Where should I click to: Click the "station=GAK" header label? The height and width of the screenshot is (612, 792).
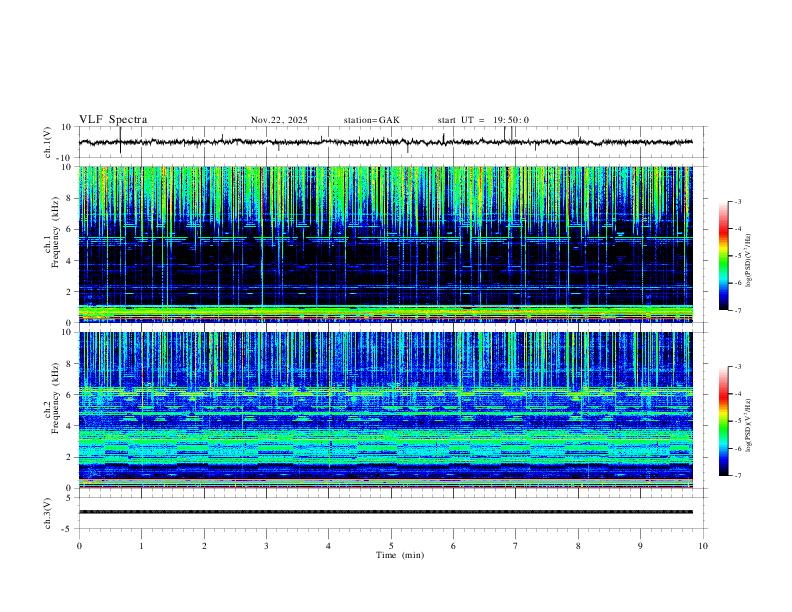point(371,120)
